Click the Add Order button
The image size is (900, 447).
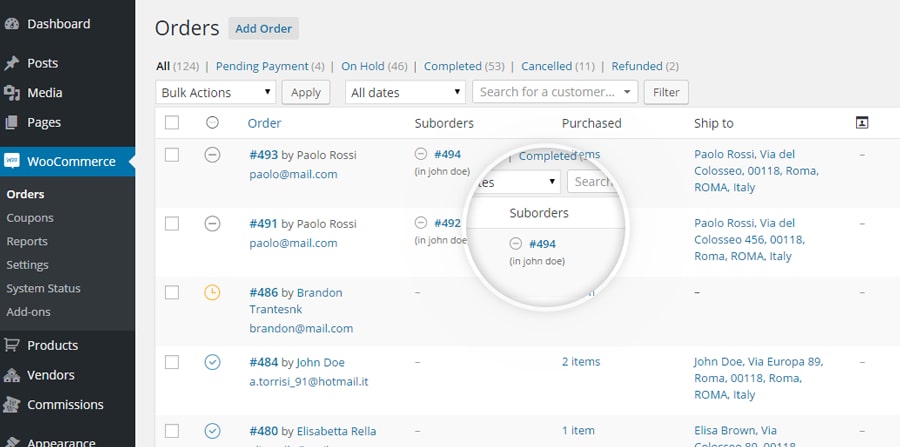point(263,29)
